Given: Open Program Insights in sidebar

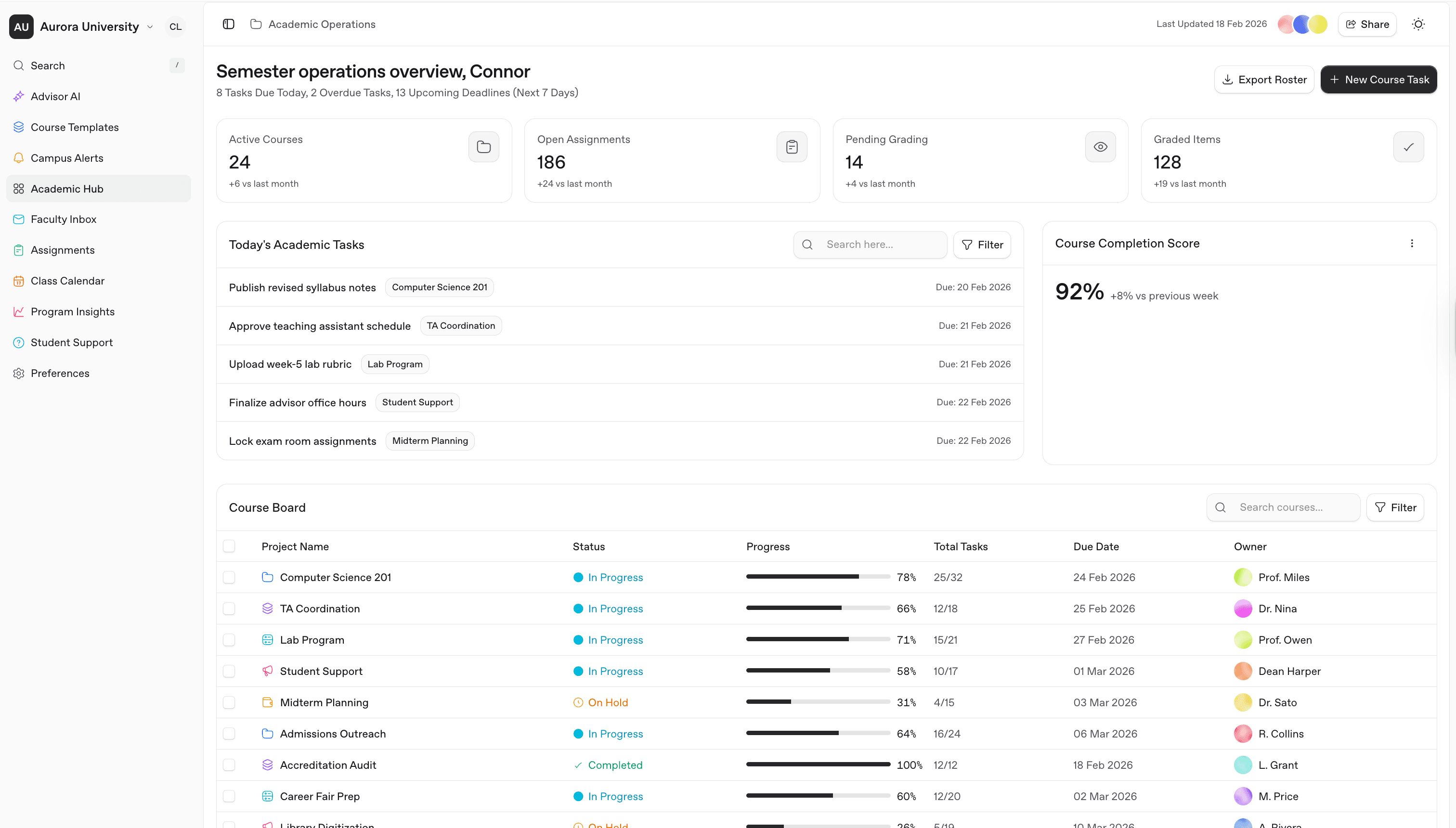Looking at the screenshot, I should (x=72, y=311).
